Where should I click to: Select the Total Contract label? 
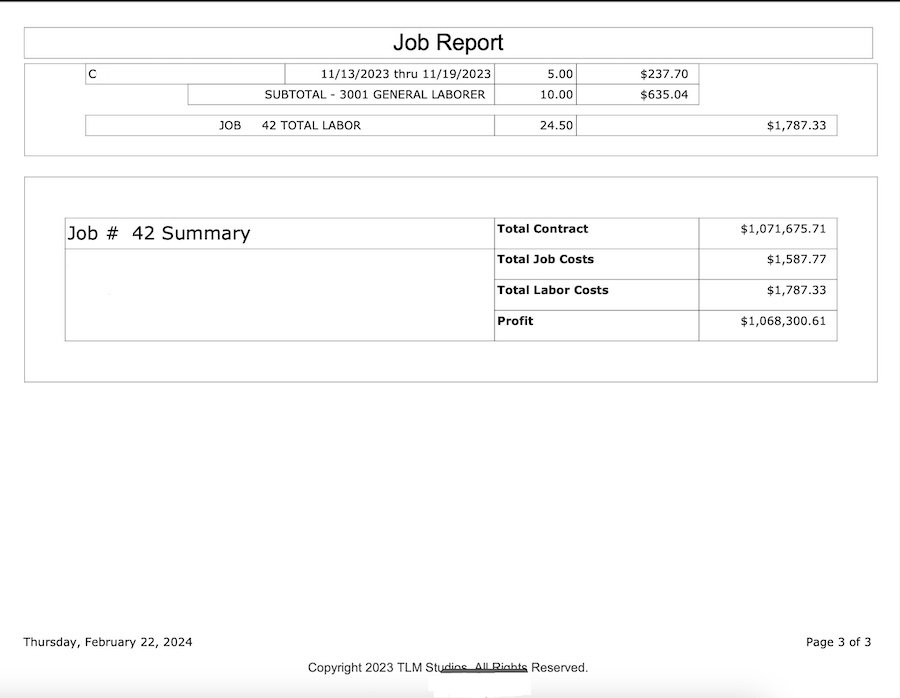(x=543, y=229)
